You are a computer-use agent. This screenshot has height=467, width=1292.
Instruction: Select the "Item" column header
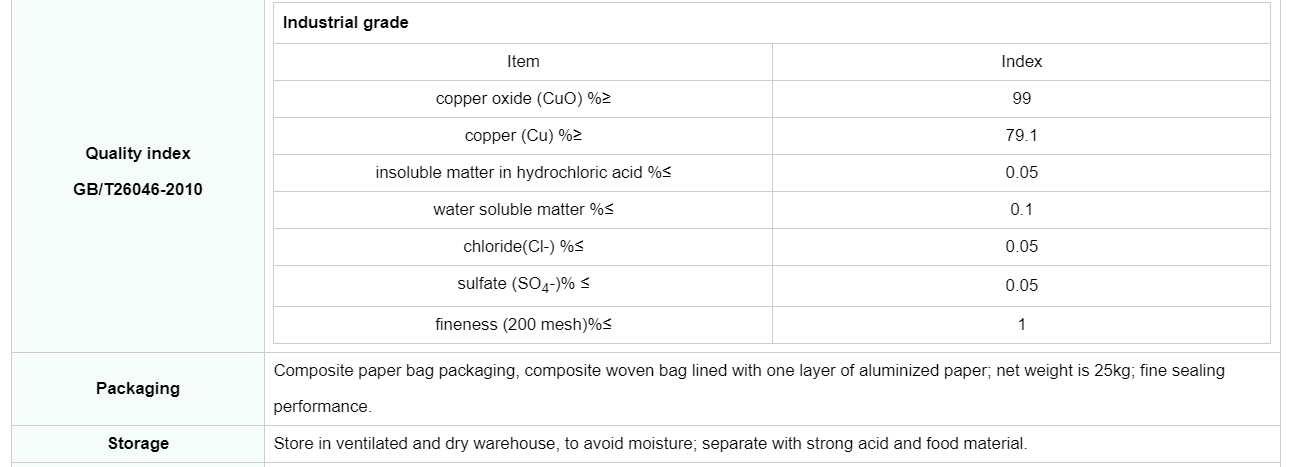pyautogui.click(x=523, y=62)
